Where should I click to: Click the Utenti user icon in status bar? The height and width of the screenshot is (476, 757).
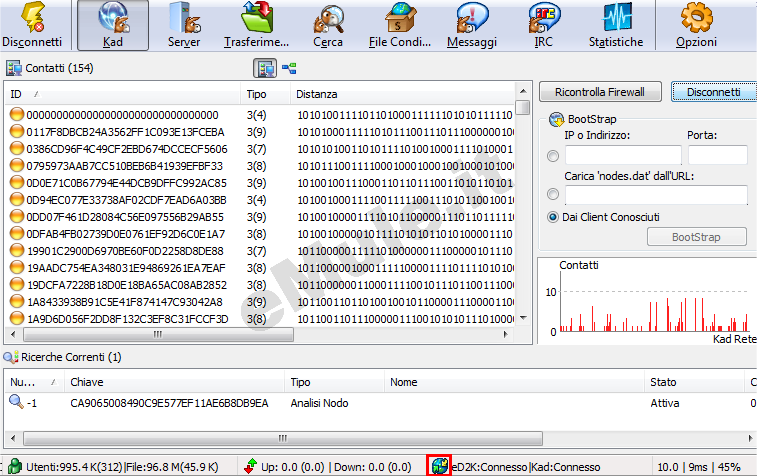click(15, 466)
